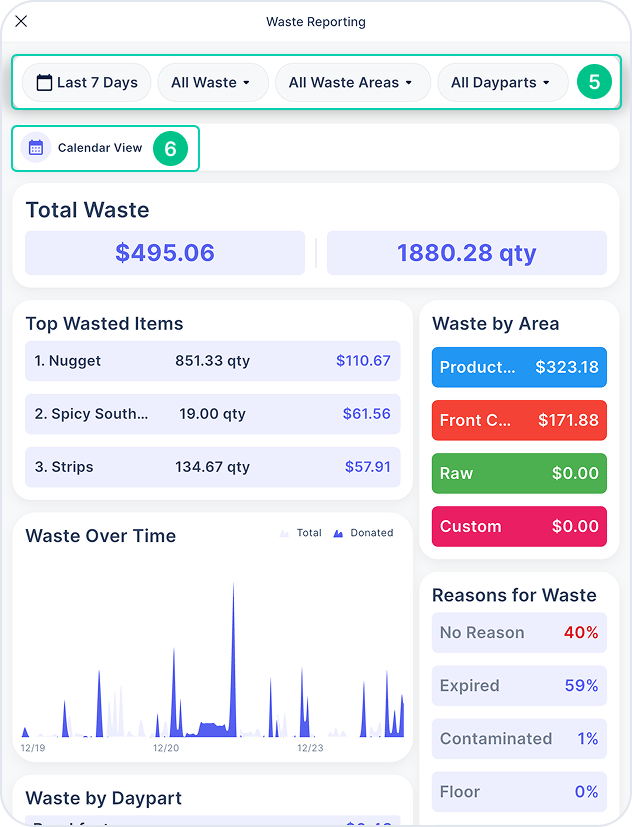Expand the All Waste Areas dropdown
Screen dimensions: 632x827
tap(353, 82)
